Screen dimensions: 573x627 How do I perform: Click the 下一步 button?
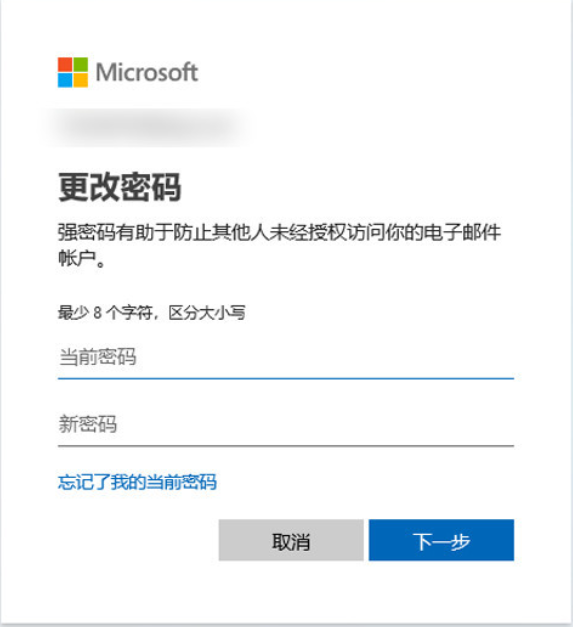pos(441,540)
